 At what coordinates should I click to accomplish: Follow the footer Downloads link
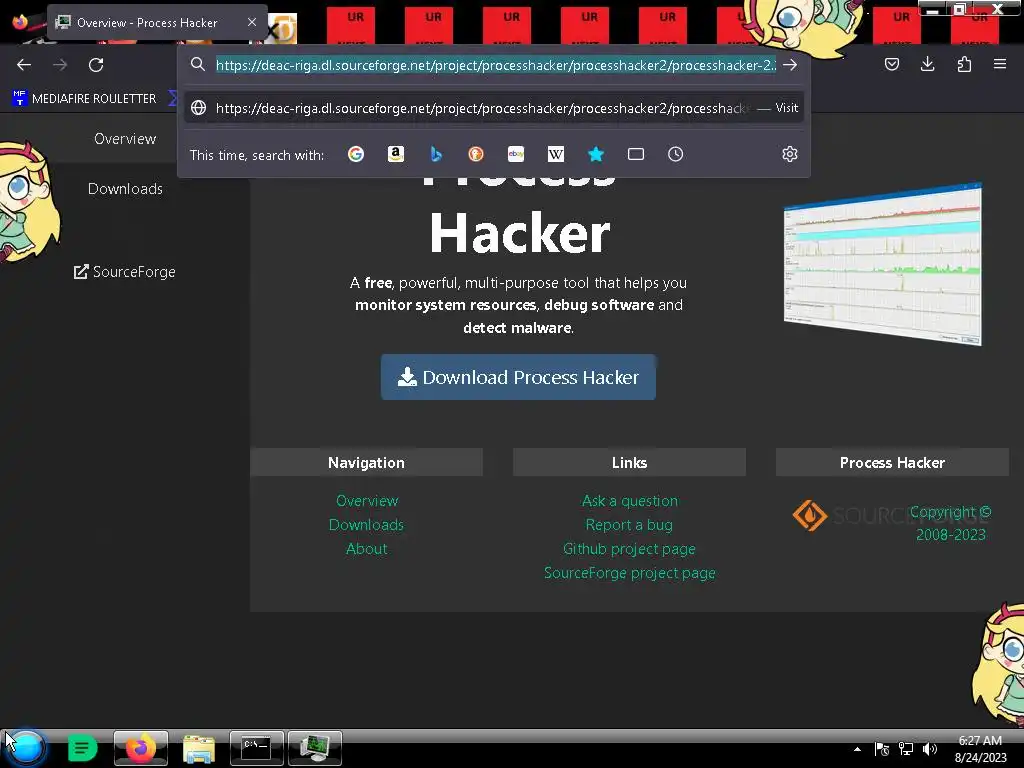point(366,525)
